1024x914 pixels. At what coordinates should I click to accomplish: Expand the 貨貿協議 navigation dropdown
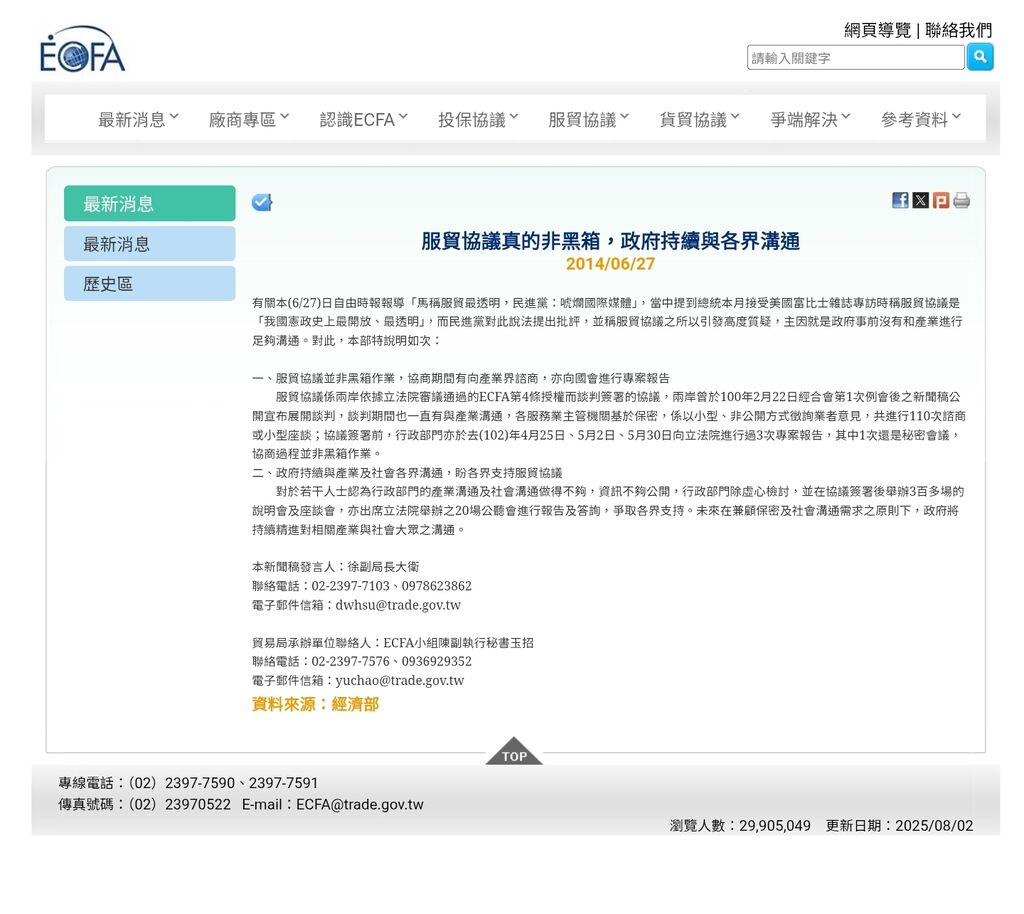point(699,119)
